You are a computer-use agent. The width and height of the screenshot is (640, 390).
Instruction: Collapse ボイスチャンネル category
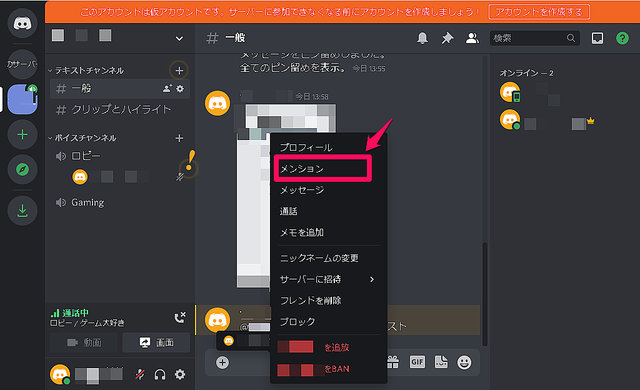pos(82,138)
